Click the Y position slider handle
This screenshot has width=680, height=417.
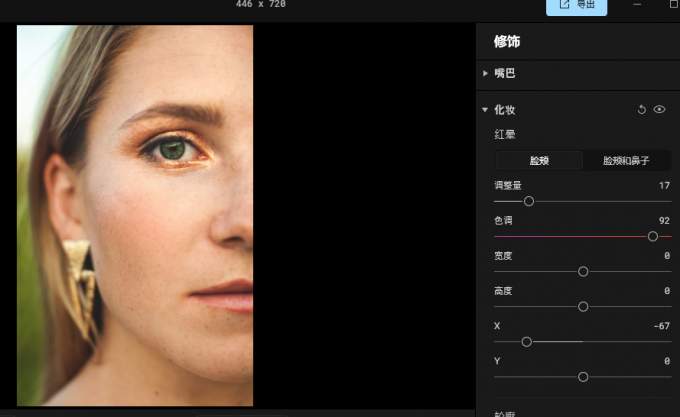click(583, 376)
